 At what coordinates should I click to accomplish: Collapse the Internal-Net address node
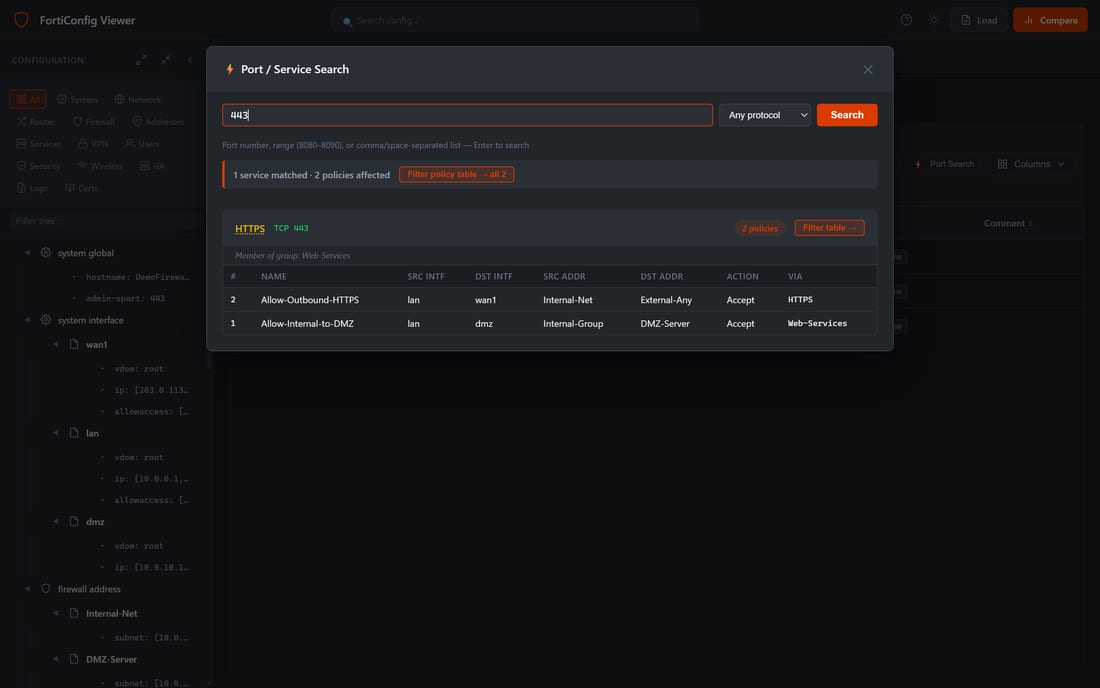(x=55, y=613)
